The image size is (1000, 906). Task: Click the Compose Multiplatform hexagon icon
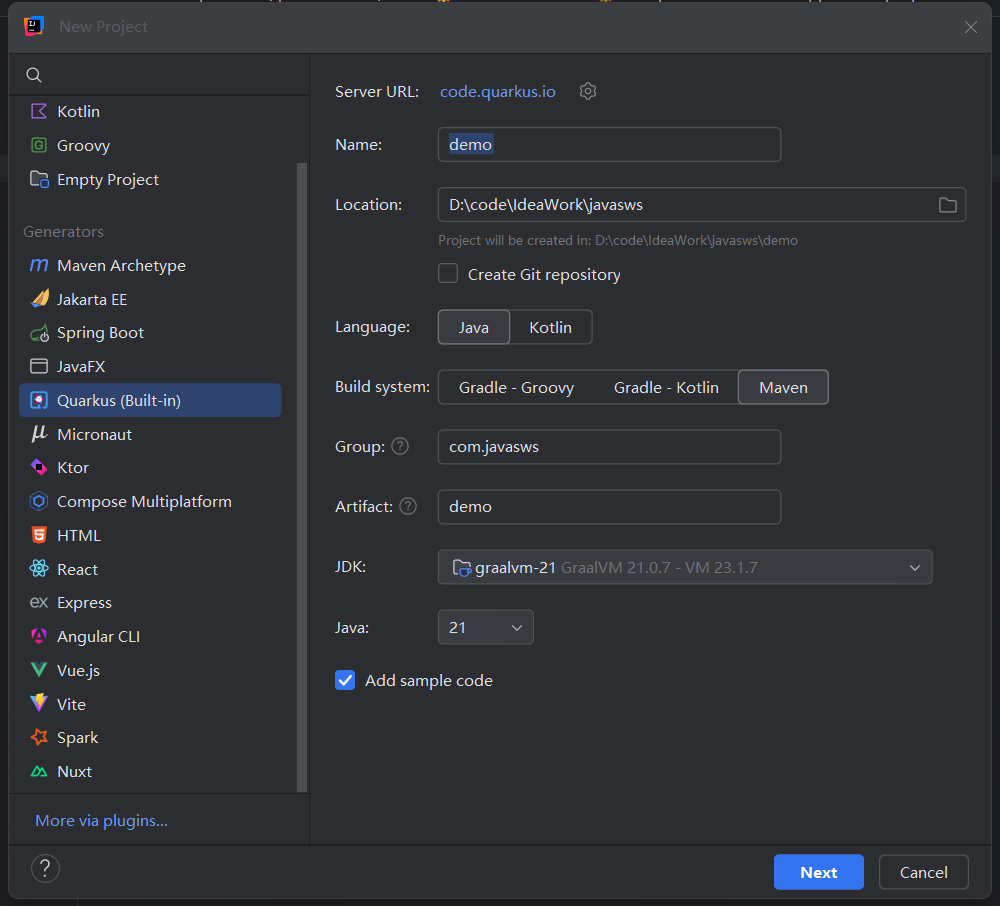click(39, 501)
